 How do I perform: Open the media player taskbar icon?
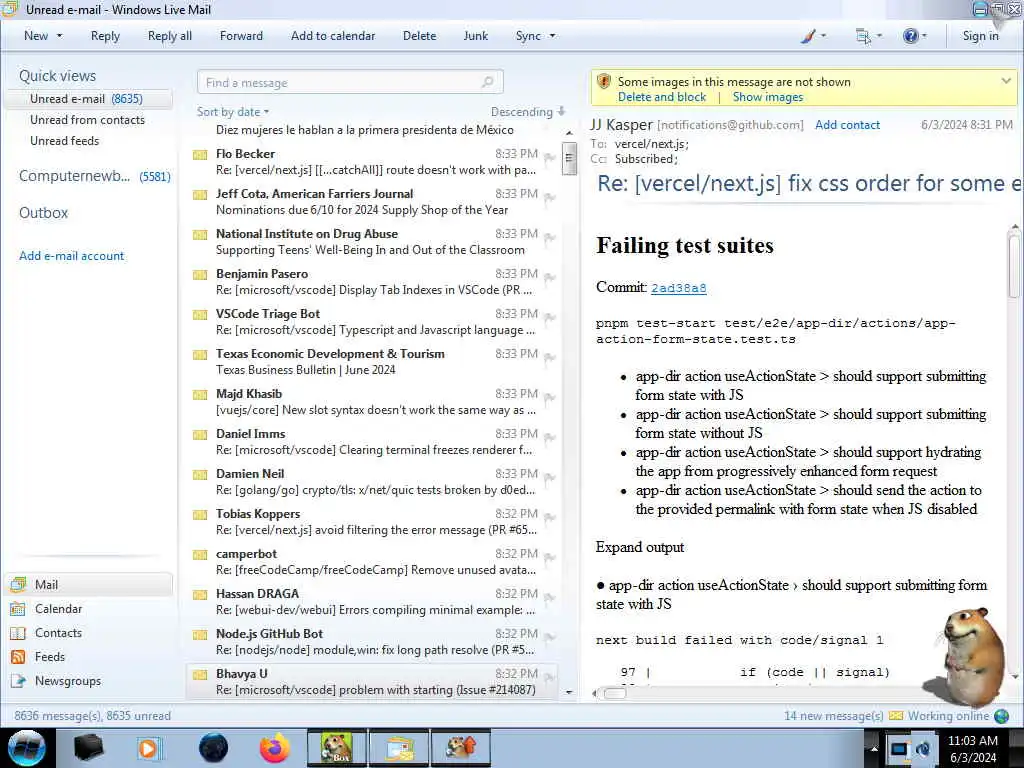tap(148, 748)
